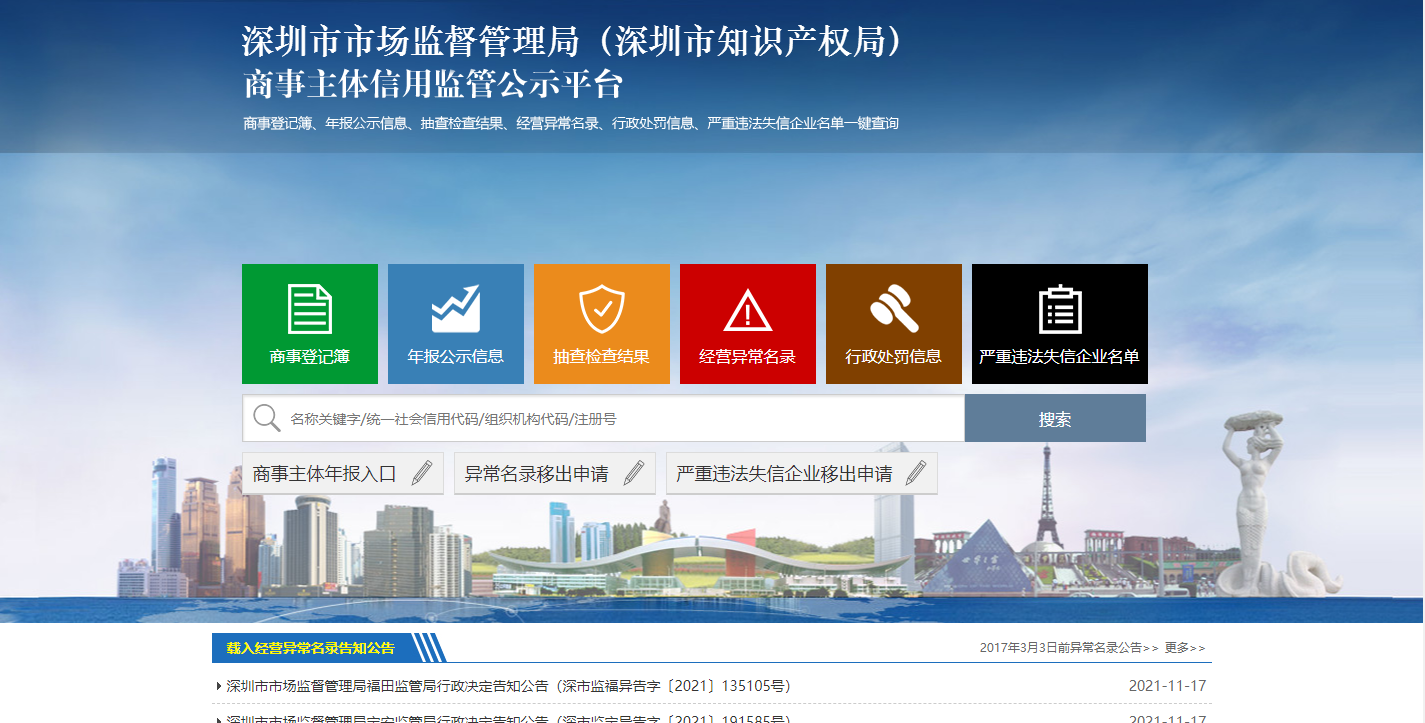Click the magnifier icon in the search bar
The image size is (1425, 723).
tap(265, 417)
